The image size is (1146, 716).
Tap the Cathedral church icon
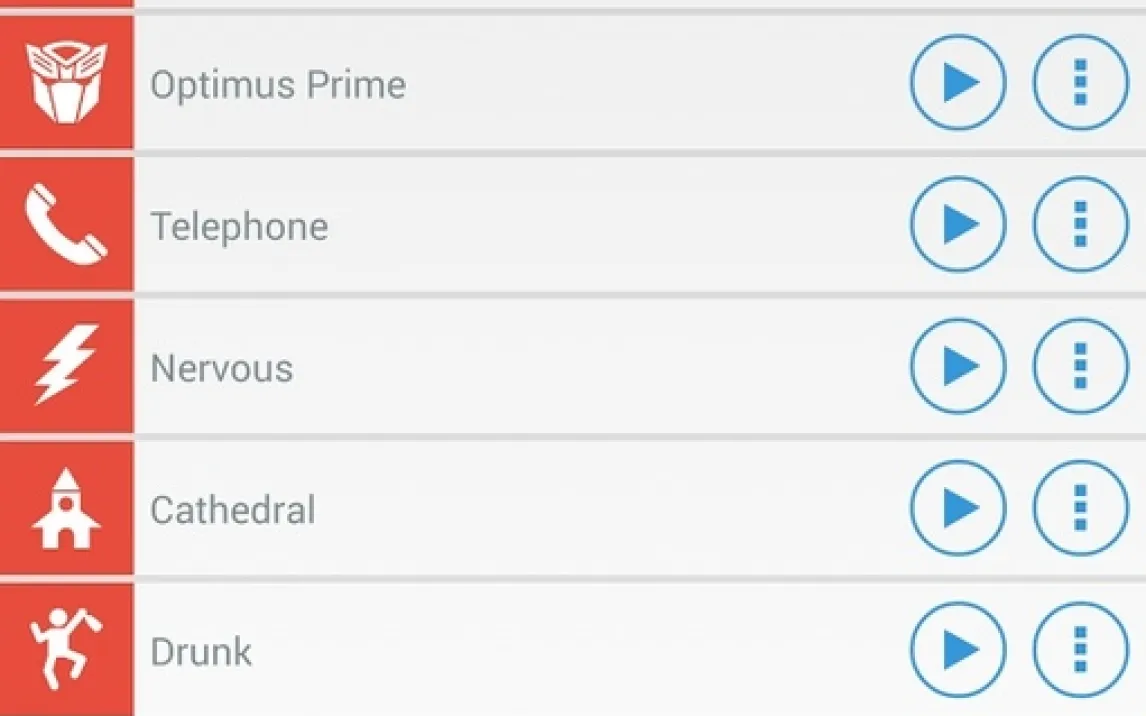coord(66,509)
